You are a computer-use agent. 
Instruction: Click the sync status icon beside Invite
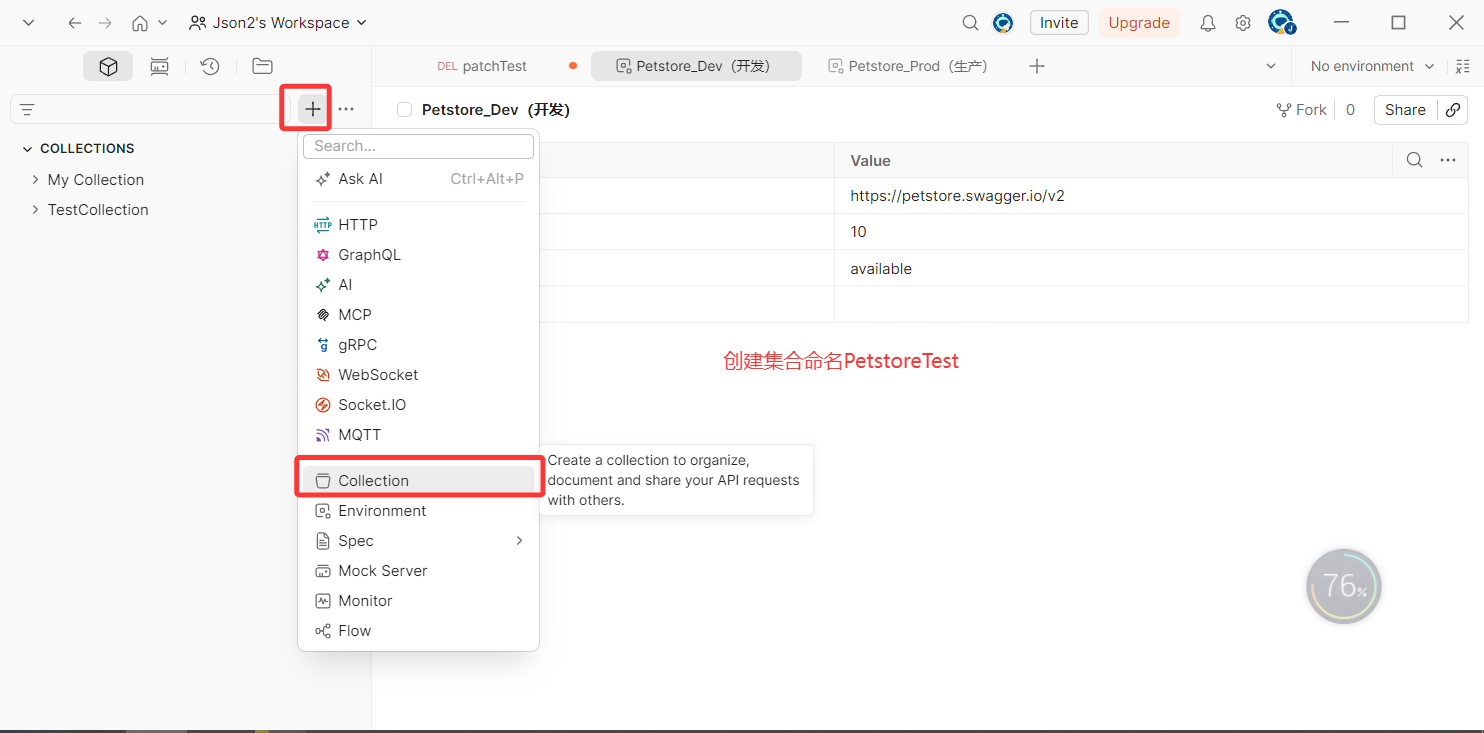point(1003,23)
